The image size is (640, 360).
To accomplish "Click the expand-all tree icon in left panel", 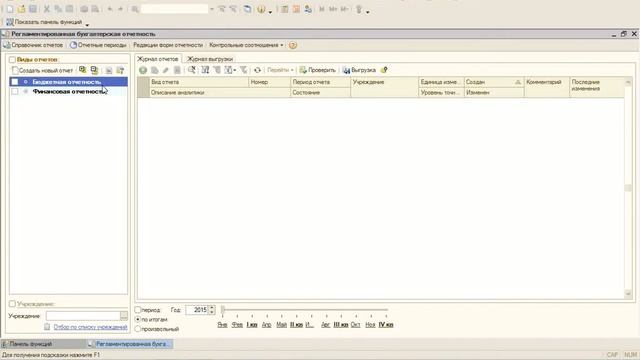I will pyautogui.click(x=82, y=70).
